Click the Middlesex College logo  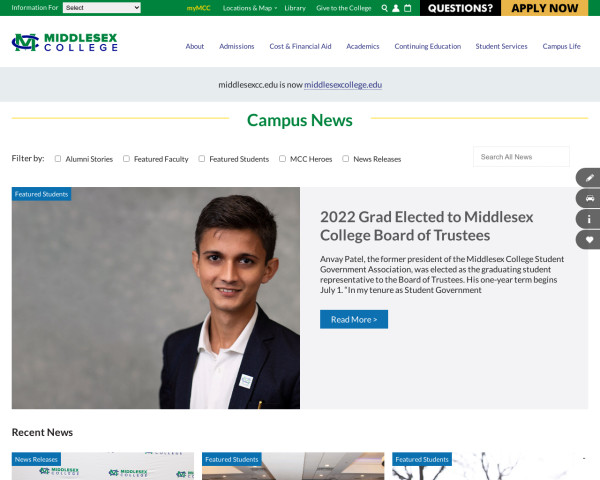(65, 42)
